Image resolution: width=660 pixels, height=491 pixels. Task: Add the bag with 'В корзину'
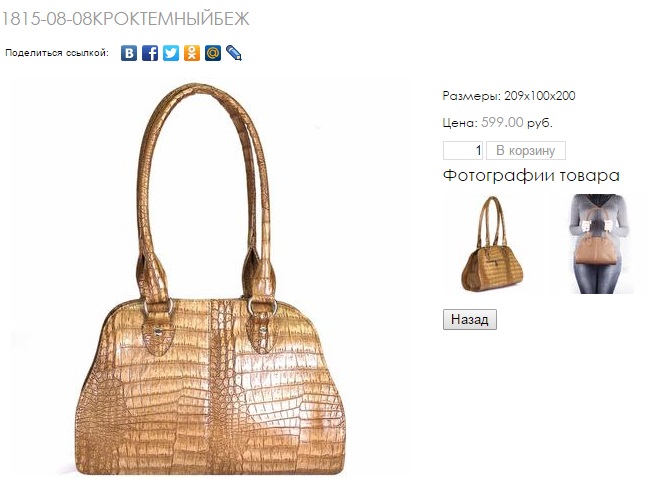tap(526, 150)
